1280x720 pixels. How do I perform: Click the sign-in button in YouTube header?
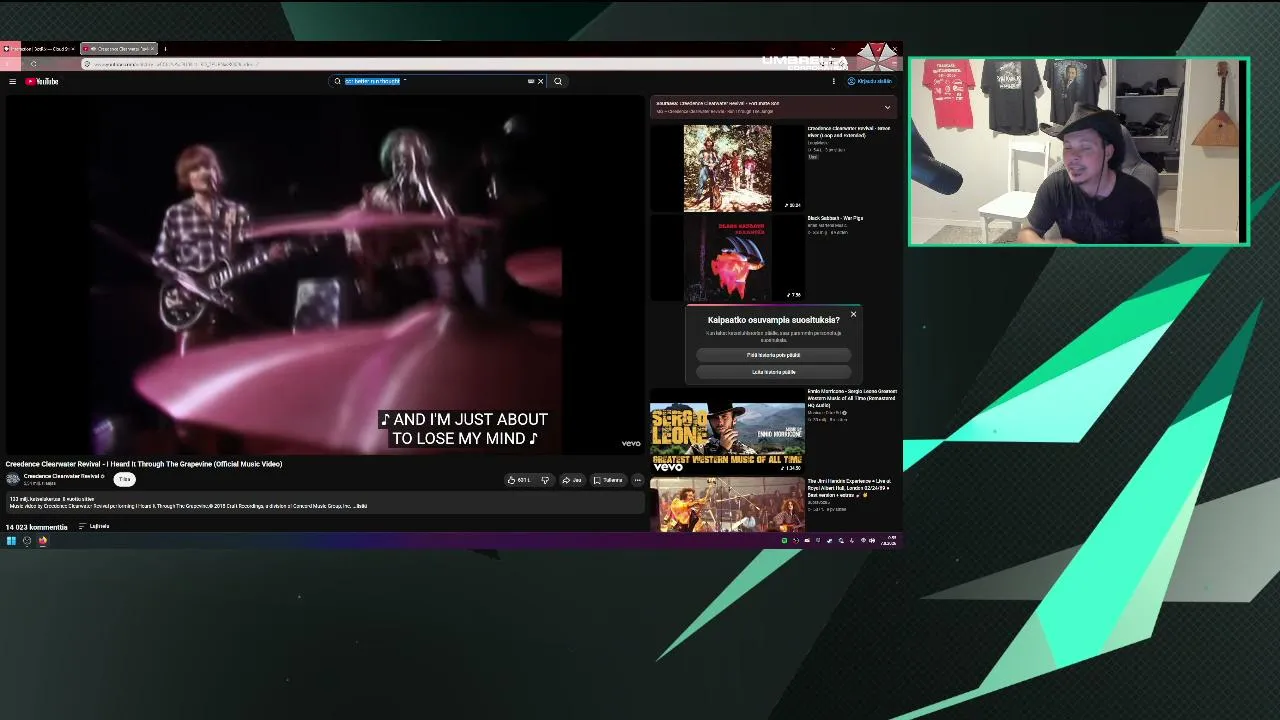point(870,81)
